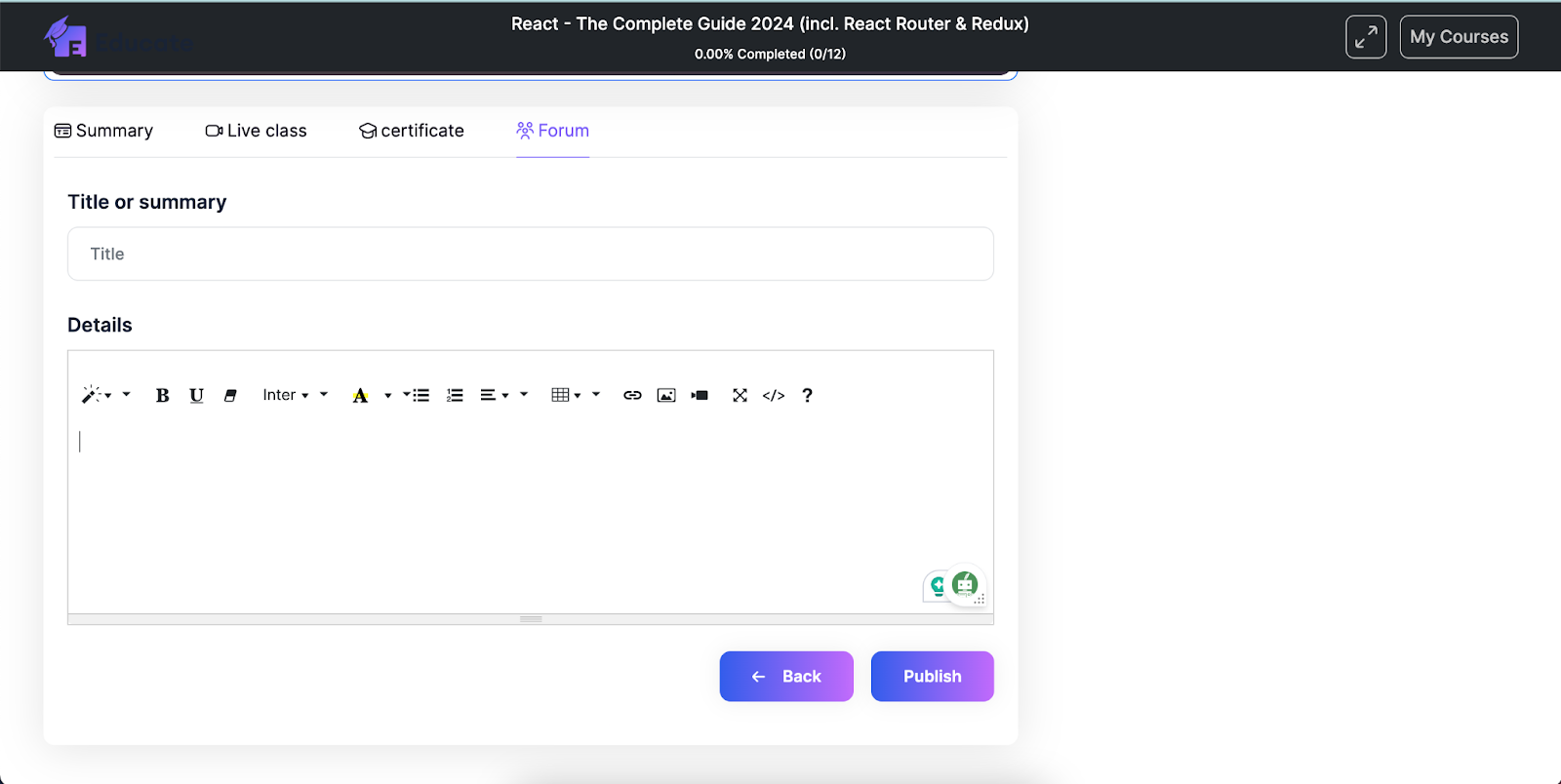This screenshot has width=1561, height=784.
Task: Expand the paragraph alignment dropdown
Action: tap(494, 395)
